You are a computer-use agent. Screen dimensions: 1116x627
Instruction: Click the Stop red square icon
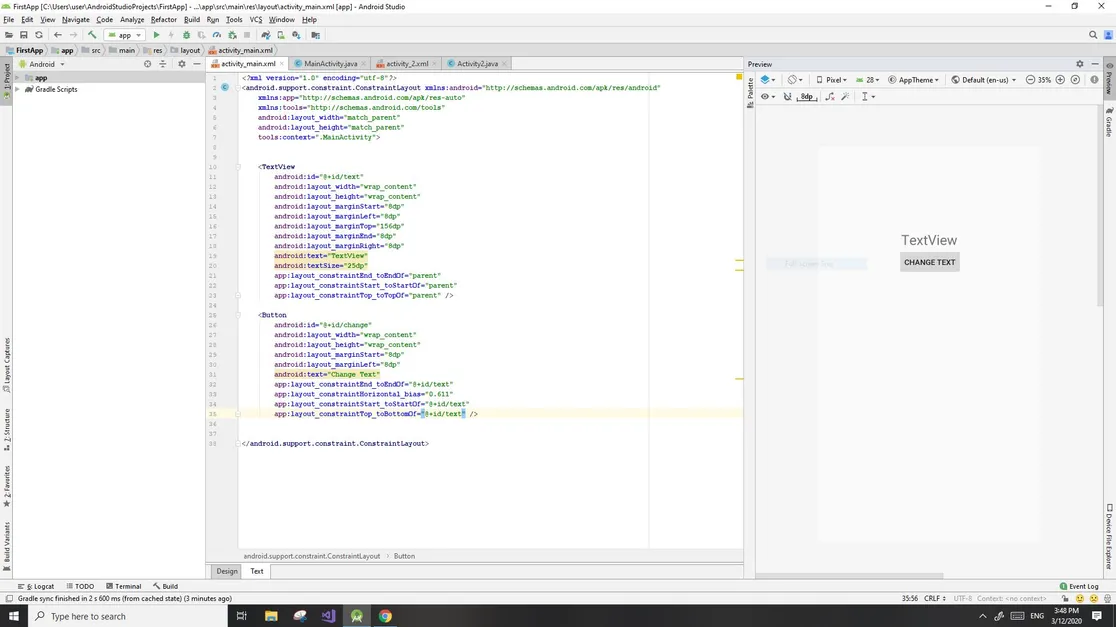[247, 35]
